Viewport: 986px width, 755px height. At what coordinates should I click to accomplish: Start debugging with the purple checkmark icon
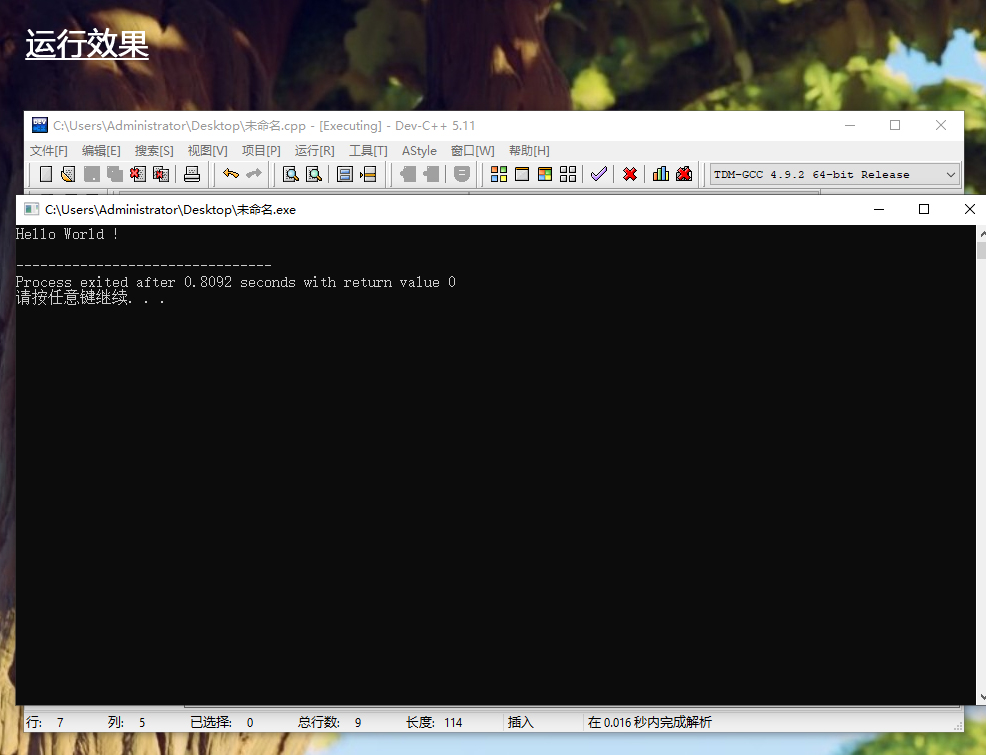tap(599, 174)
